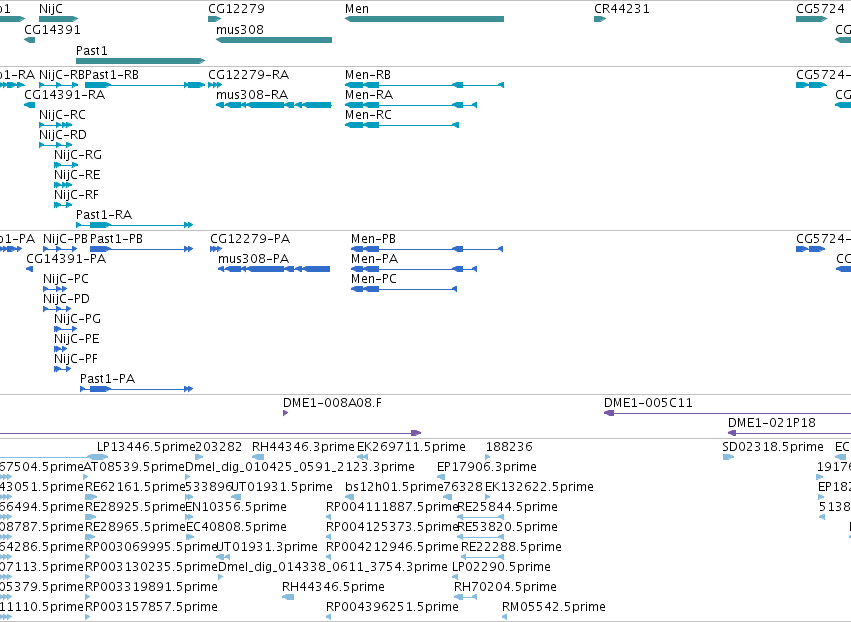Click the RH44346.3prime EST label

pos(303,447)
